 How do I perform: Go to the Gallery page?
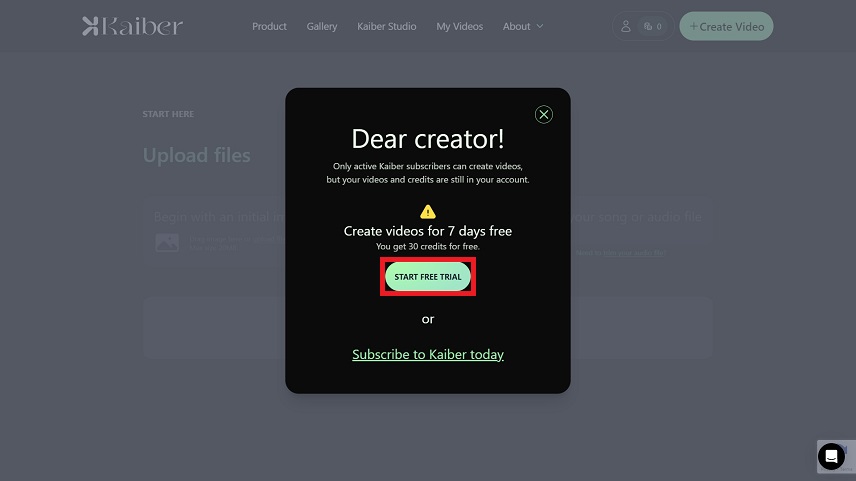tap(322, 26)
